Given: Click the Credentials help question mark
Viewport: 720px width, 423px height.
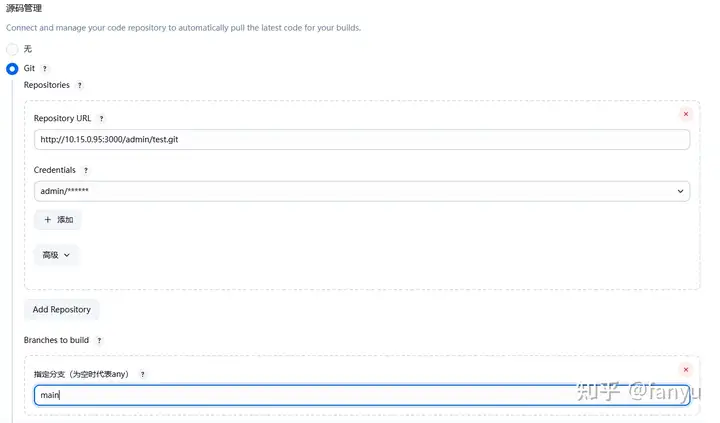Looking at the screenshot, I should click(x=86, y=171).
